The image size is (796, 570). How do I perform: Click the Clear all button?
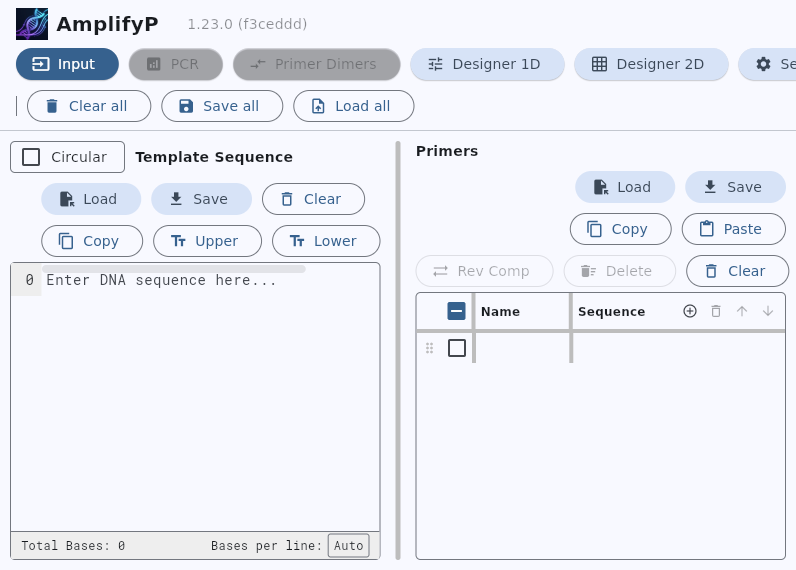(89, 106)
